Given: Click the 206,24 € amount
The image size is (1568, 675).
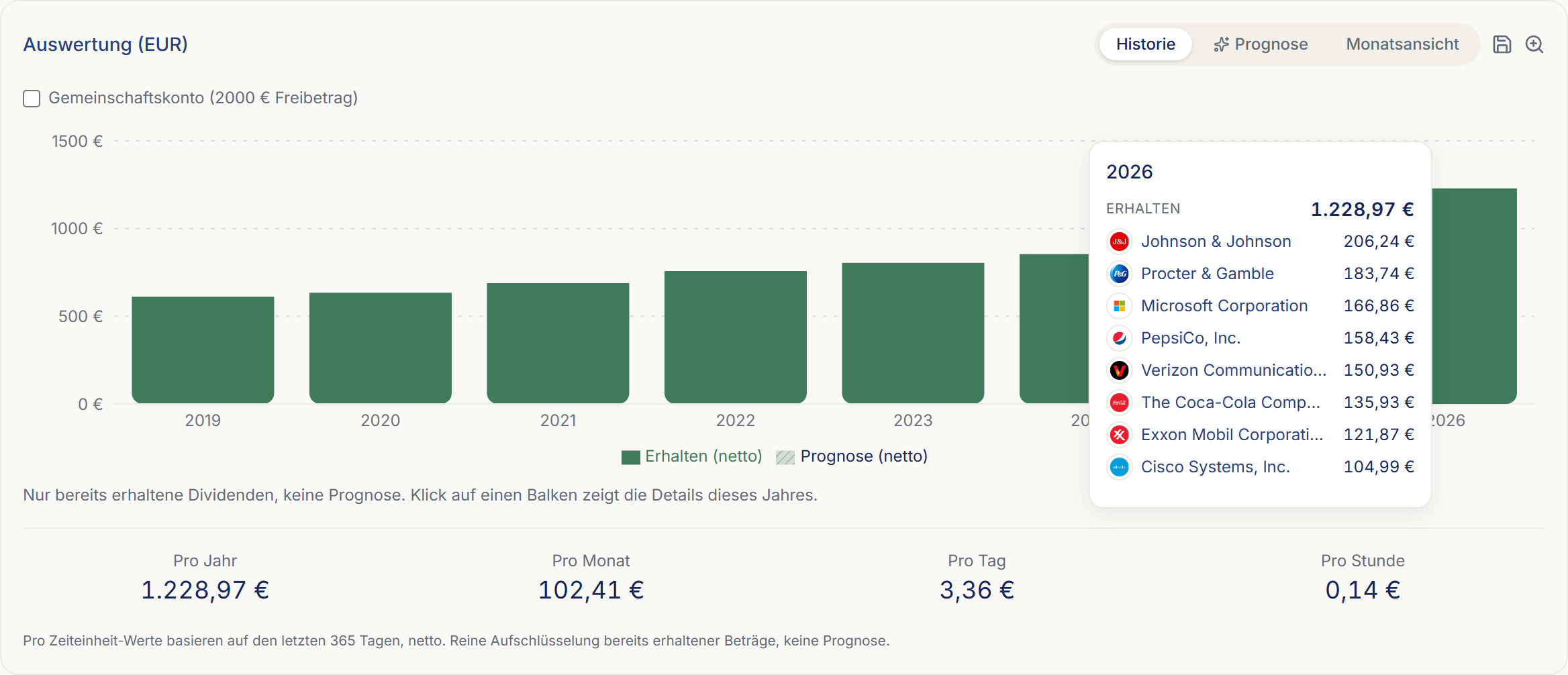Looking at the screenshot, I should coord(1379,242).
